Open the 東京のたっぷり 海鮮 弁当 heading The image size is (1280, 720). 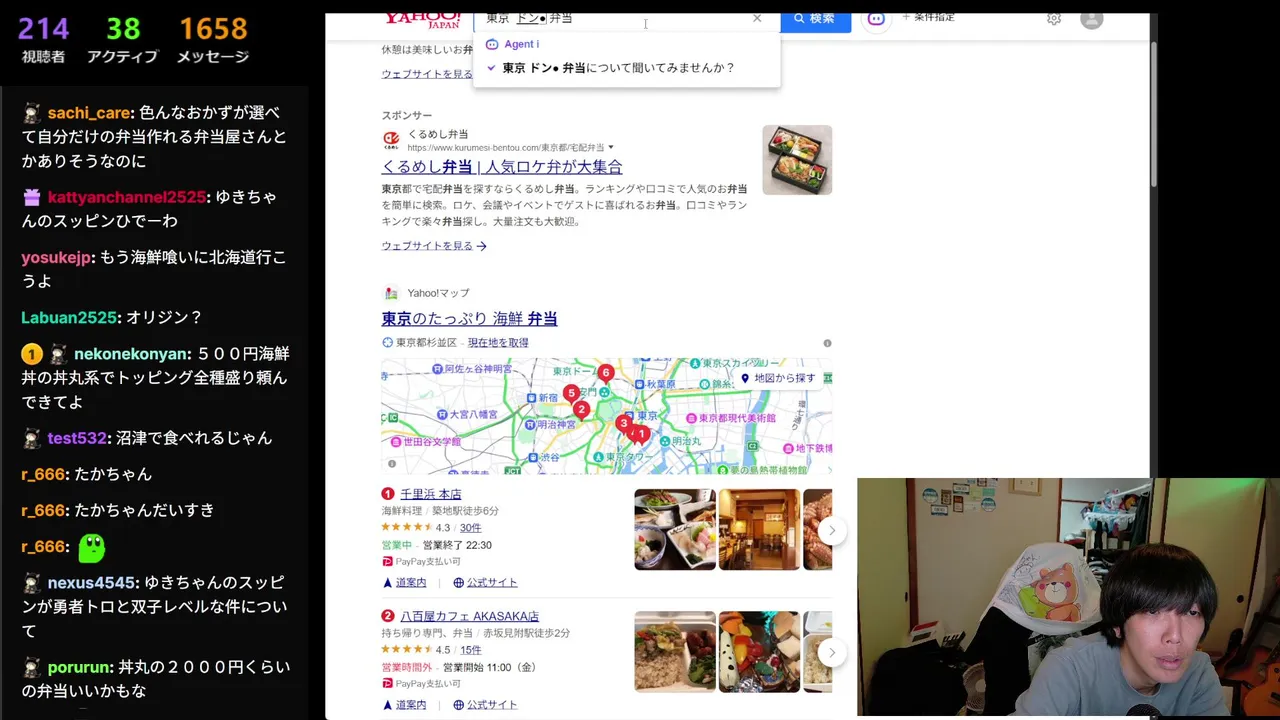[x=469, y=318]
